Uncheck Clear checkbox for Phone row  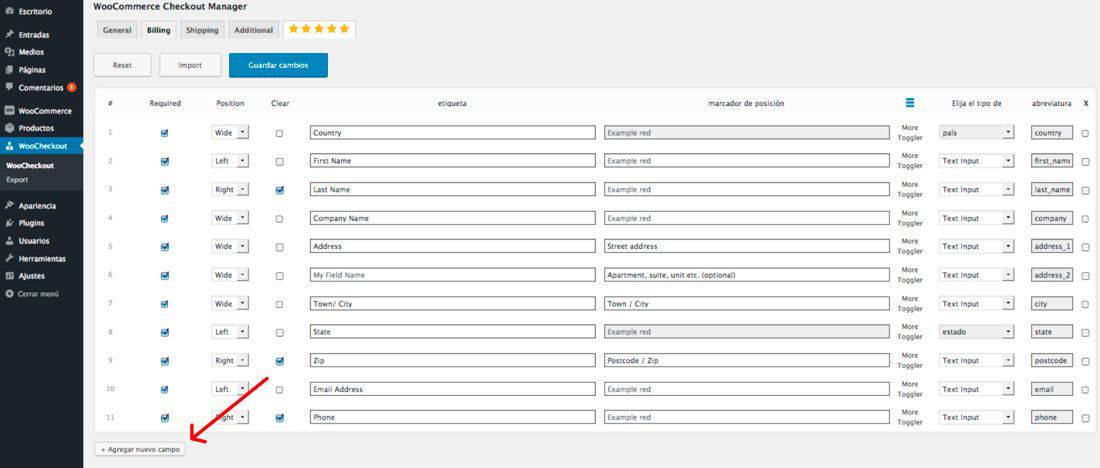click(280, 418)
